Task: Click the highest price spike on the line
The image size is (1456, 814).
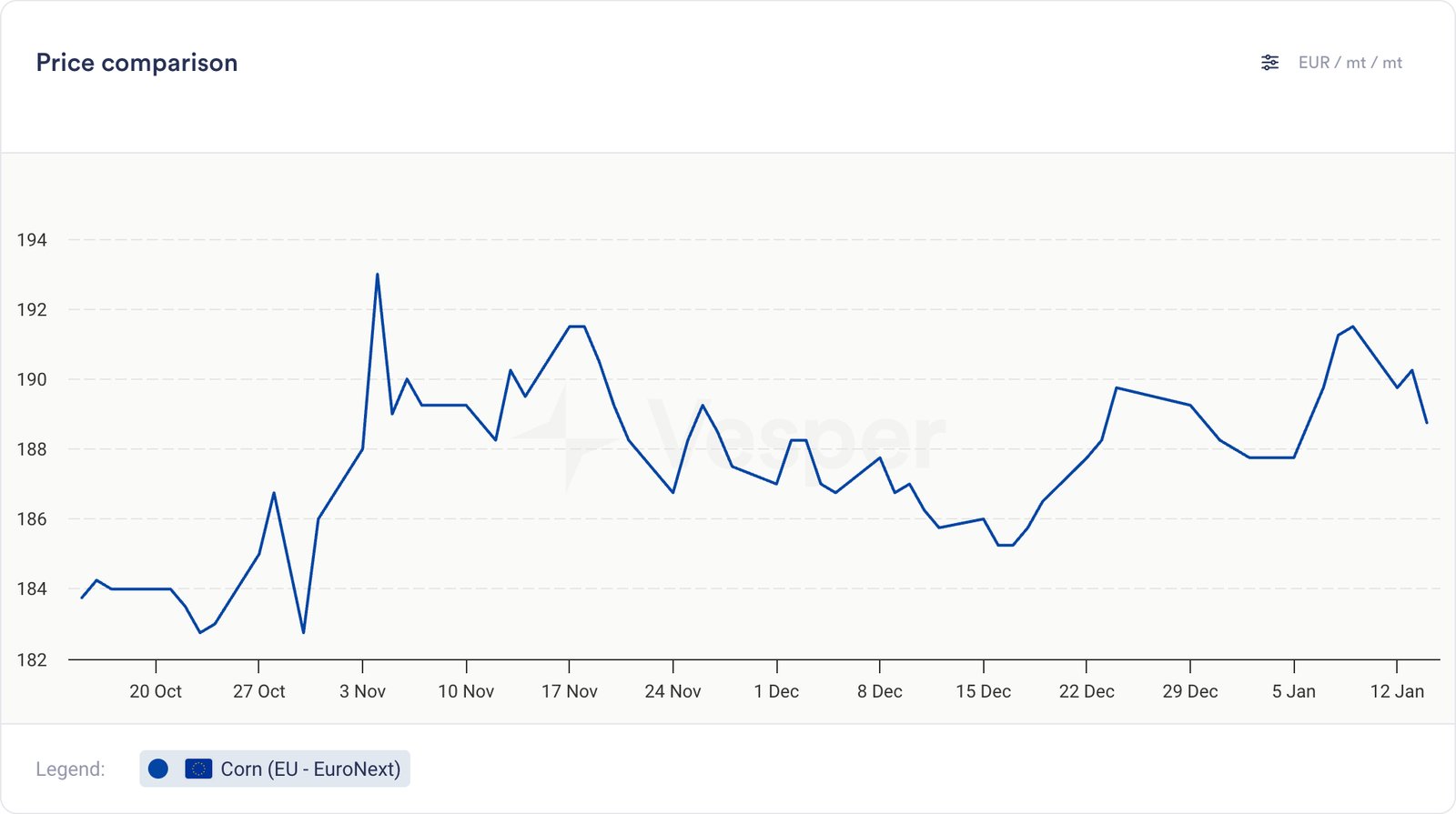Action: [x=377, y=275]
